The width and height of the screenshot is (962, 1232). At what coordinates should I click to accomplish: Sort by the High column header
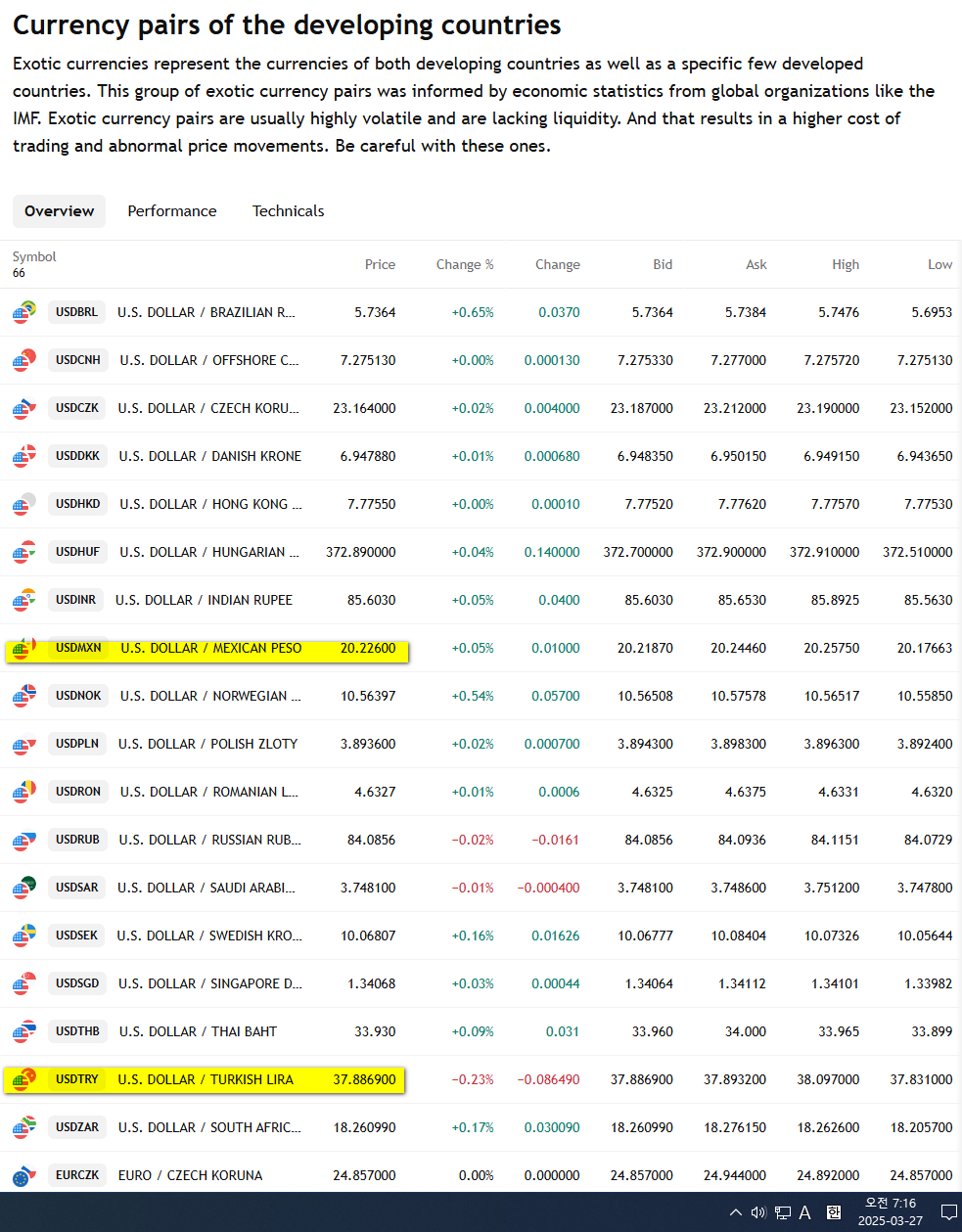(x=846, y=264)
